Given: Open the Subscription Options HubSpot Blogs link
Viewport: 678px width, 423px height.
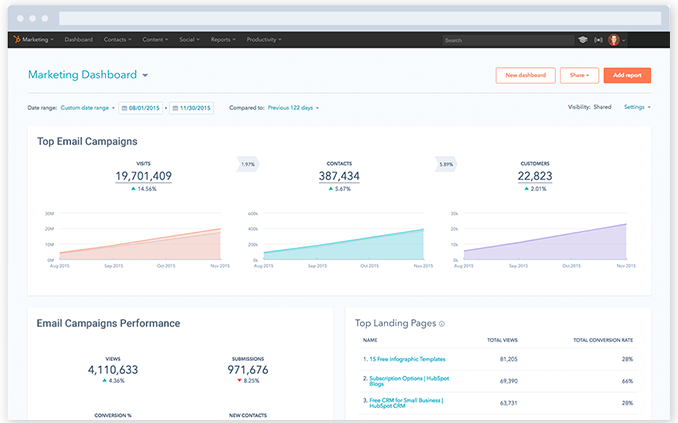Looking at the screenshot, I should 409,381.
